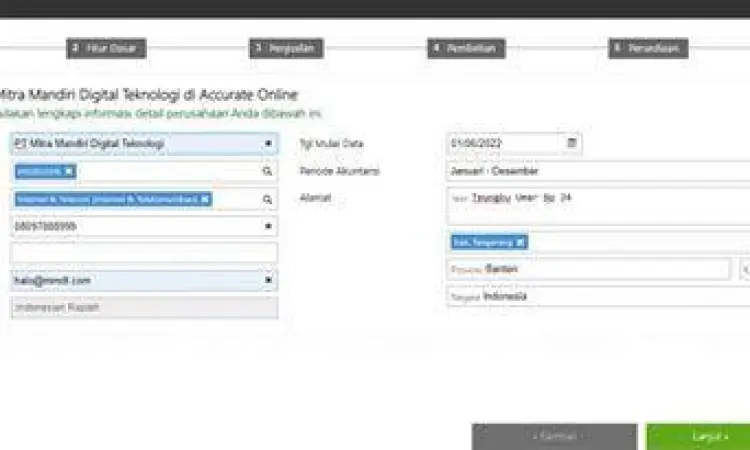Viewport: 750px width, 450px height.
Task: Open the Januari - Desember period dropdown
Action: point(598,171)
